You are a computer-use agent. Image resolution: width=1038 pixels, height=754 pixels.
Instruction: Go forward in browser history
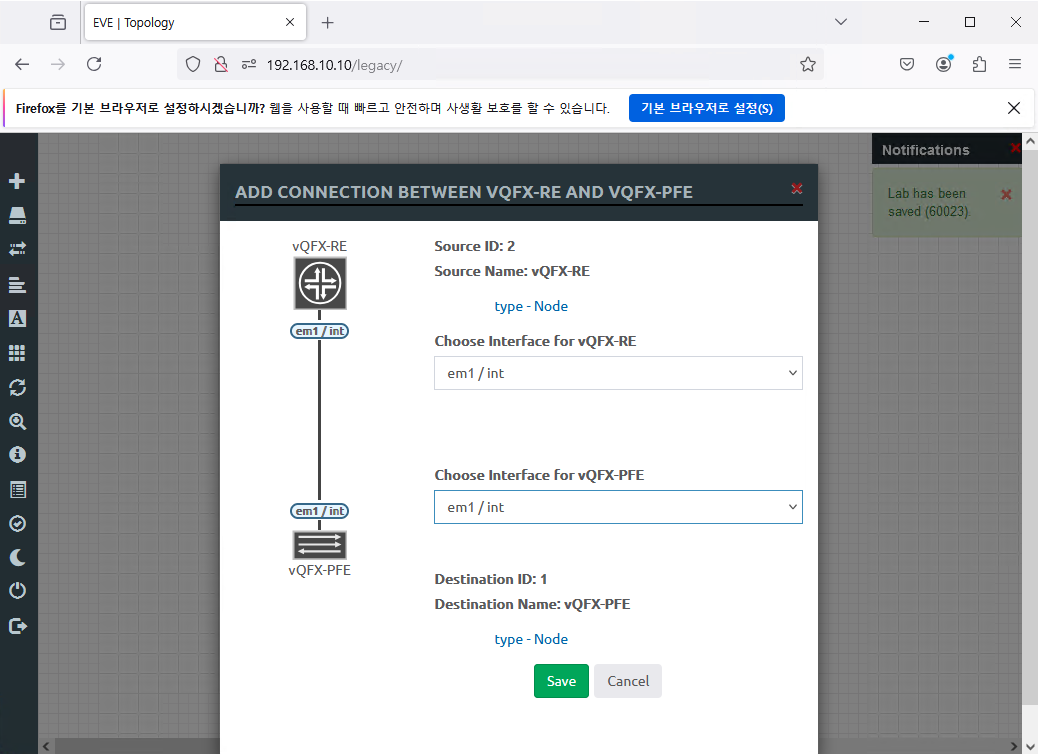coord(58,64)
